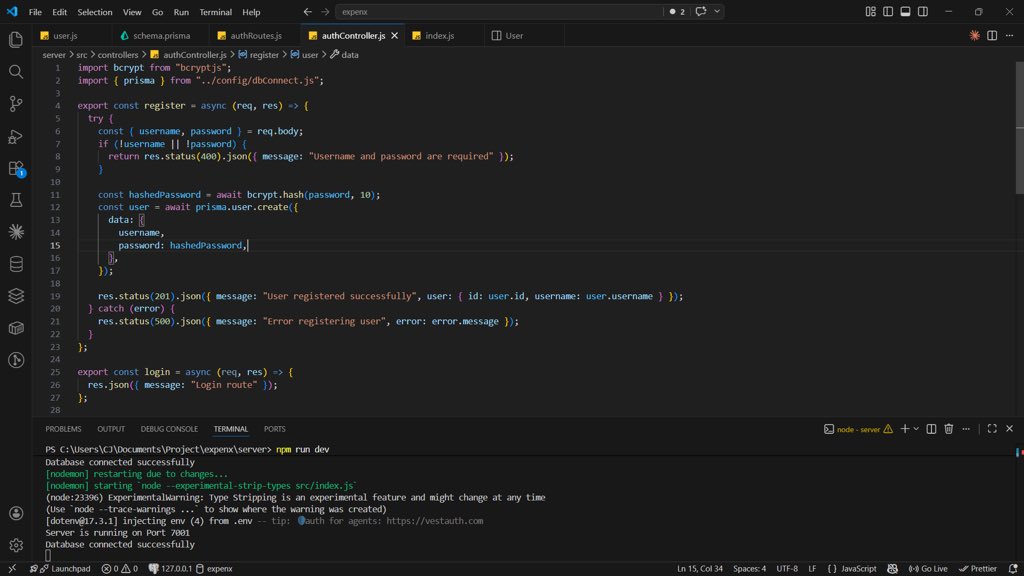Open the Terminal menu
Viewport: 1024px width, 576px height.
coord(216,12)
